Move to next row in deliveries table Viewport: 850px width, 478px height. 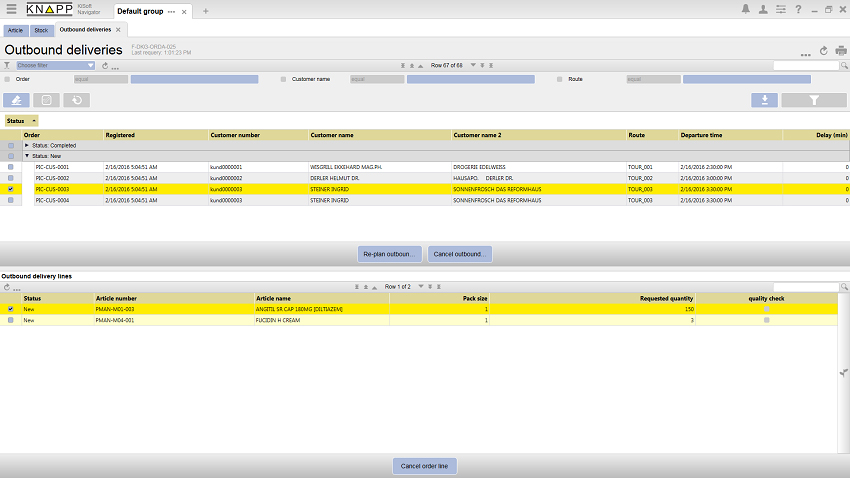click(473, 65)
